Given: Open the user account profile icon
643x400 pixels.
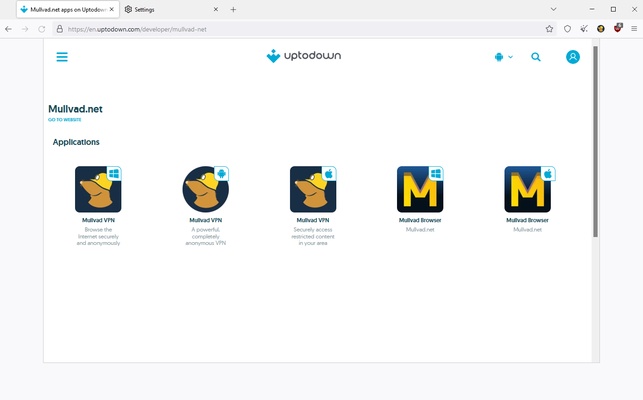Looking at the screenshot, I should point(573,57).
